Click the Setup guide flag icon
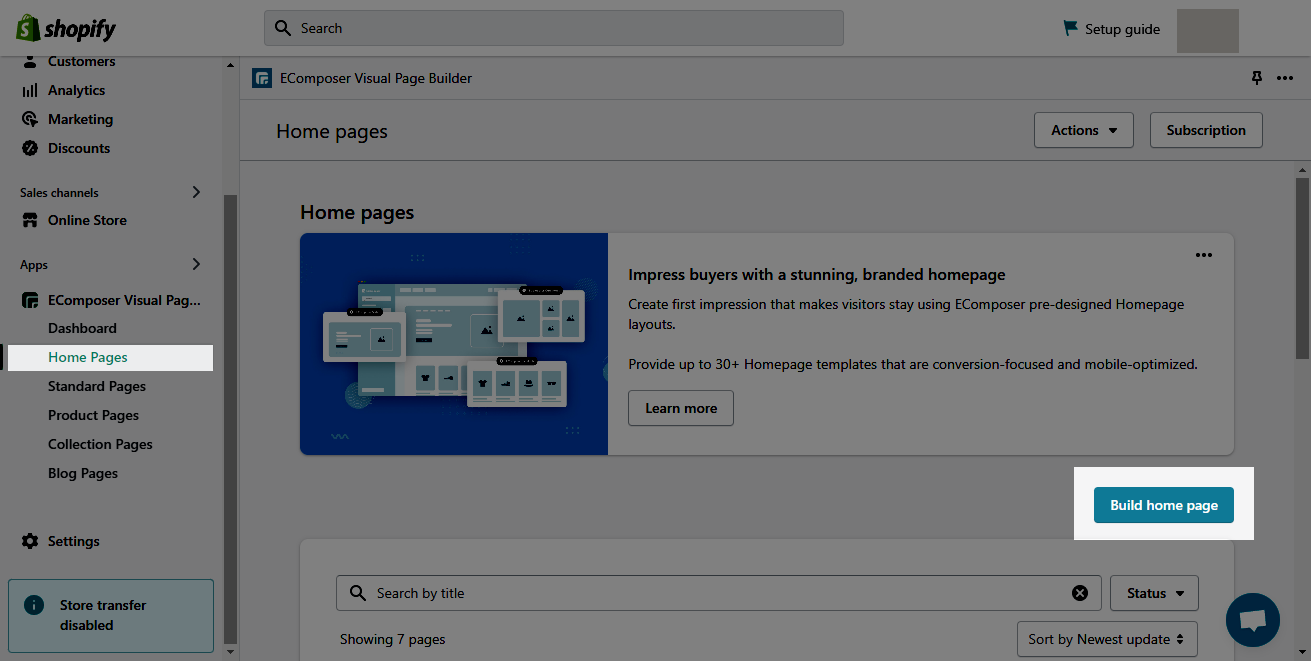 point(1071,29)
